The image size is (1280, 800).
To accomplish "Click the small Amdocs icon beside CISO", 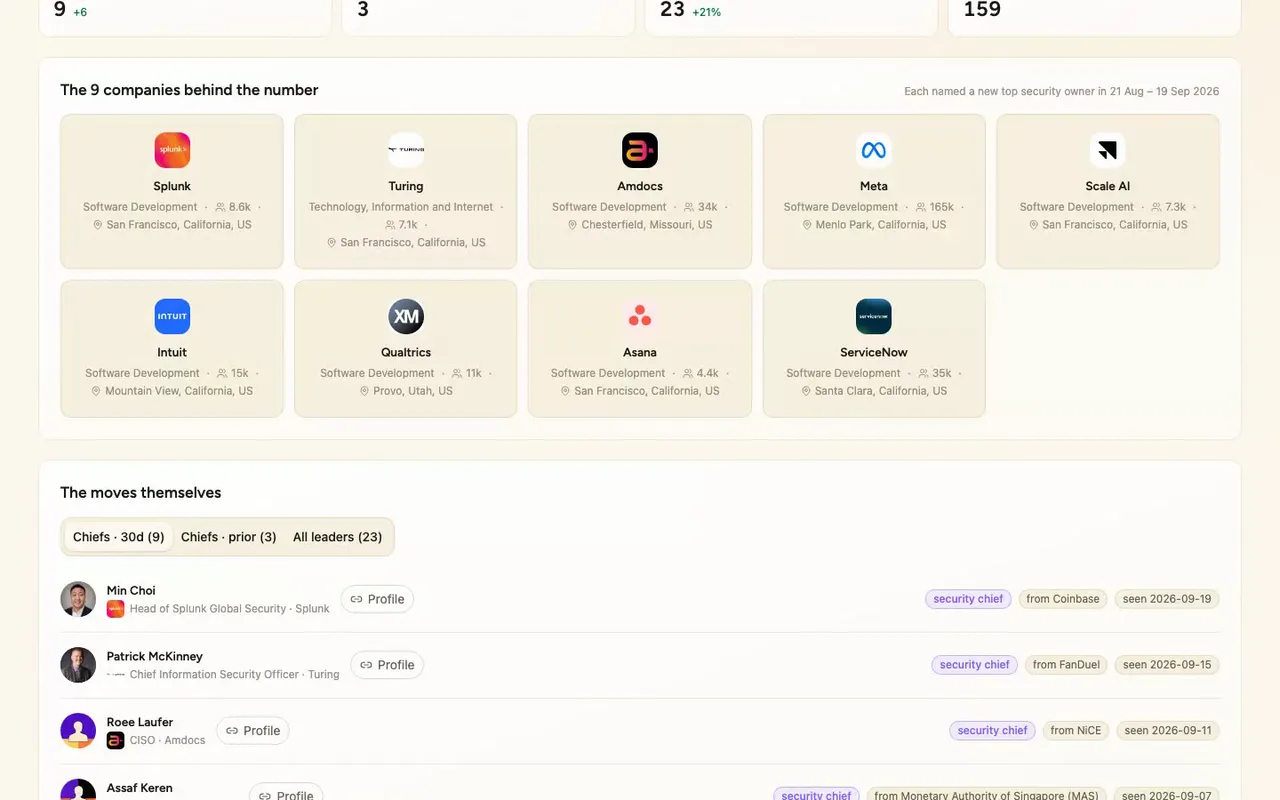I will click(116, 740).
